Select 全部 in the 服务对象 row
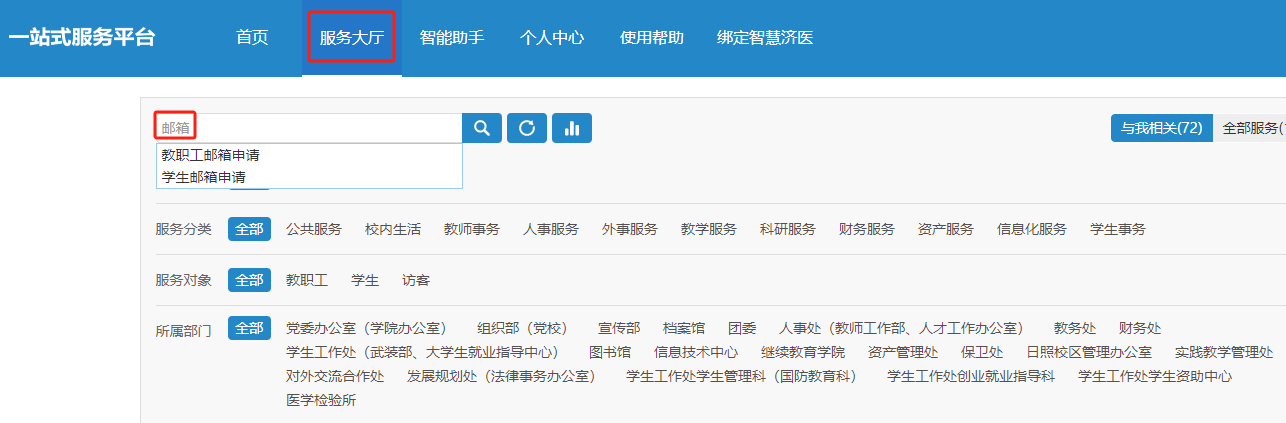 click(x=249, y=280)
